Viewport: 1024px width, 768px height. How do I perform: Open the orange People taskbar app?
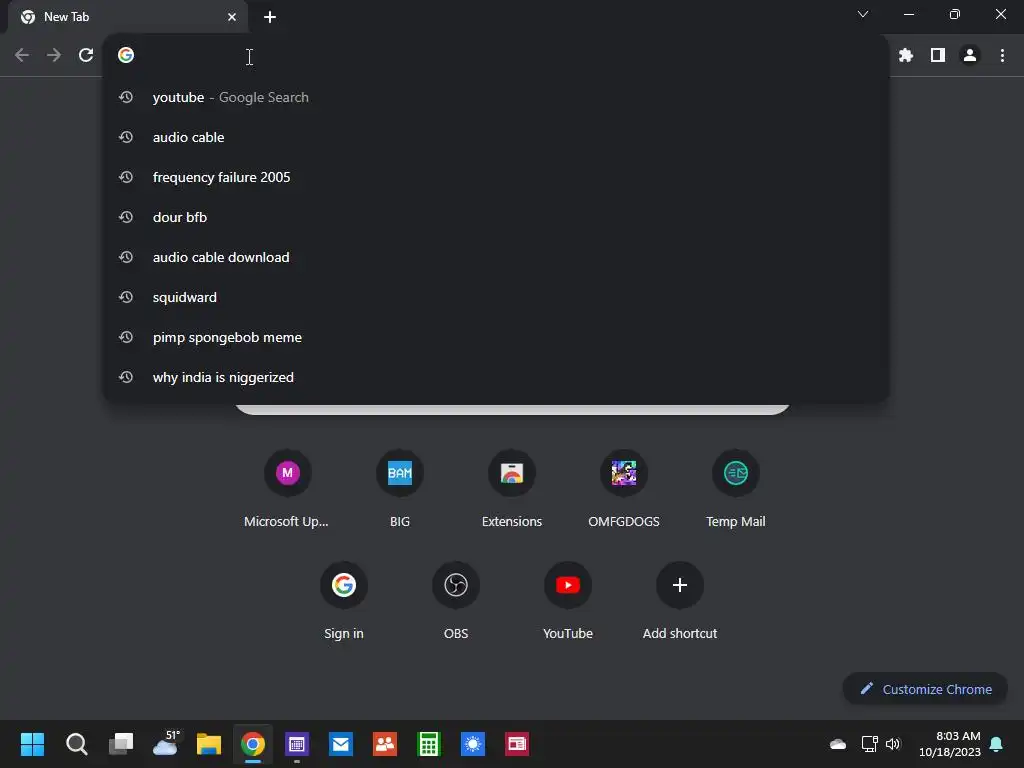385,744
